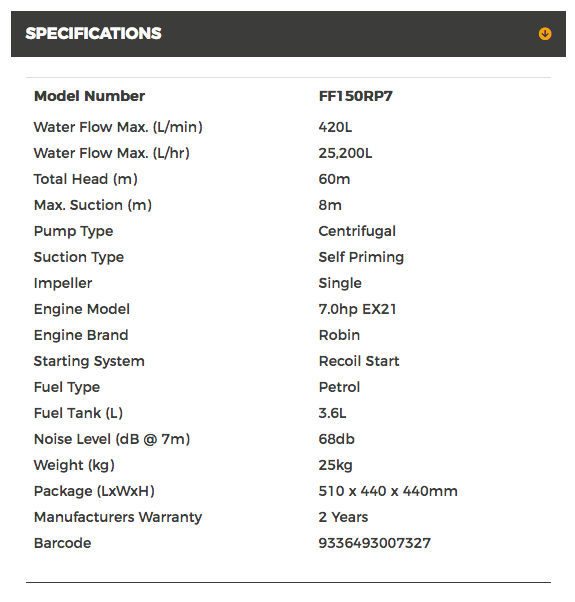
Task: Select the 7.0hp EX21 engine model
Action: [x=357, y=309]
